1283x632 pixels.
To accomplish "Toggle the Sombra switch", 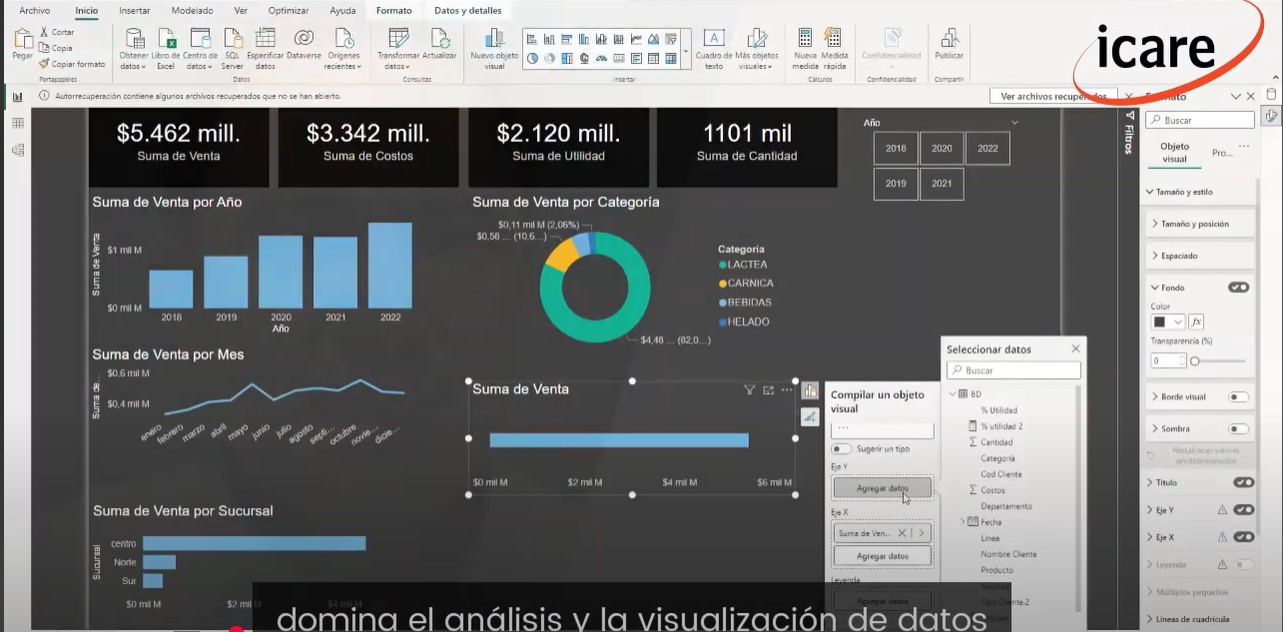I will [x=1238, y=429].
